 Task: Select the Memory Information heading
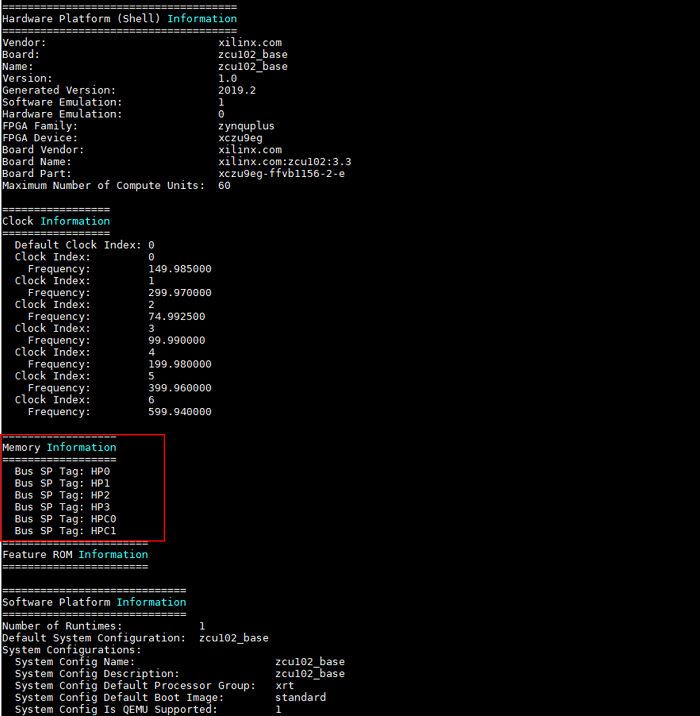tap(59, 448)
